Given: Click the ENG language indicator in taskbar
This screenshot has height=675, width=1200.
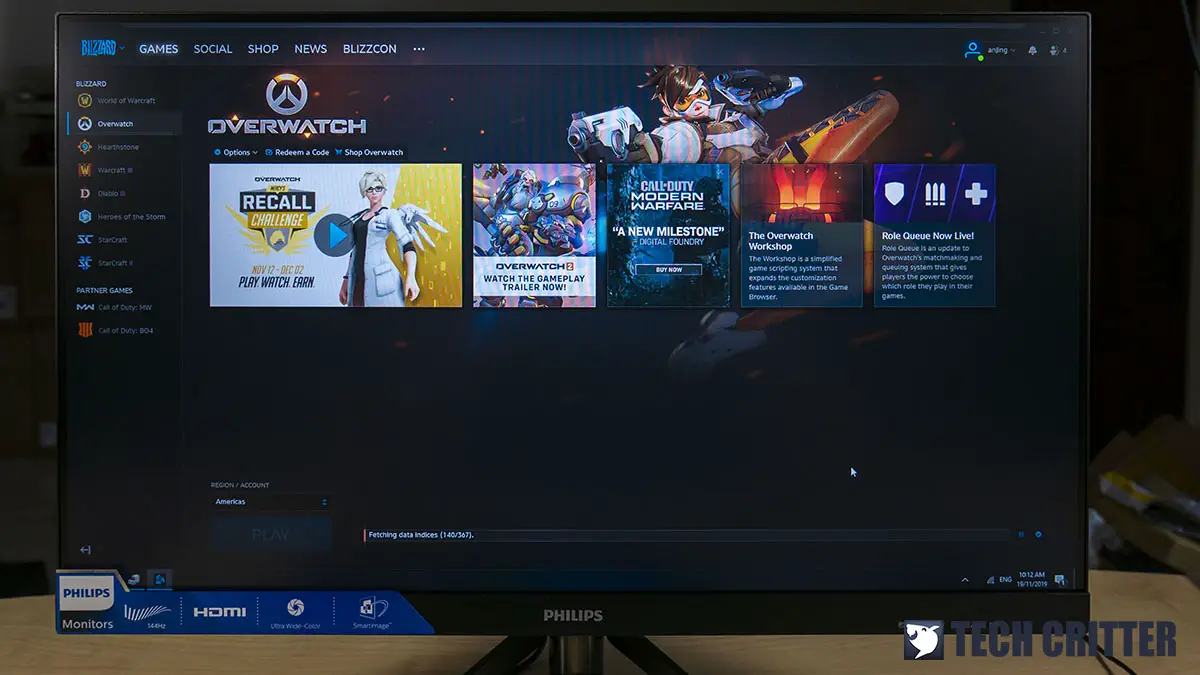Looking at the screenshot, I should tap(1005, 580).
